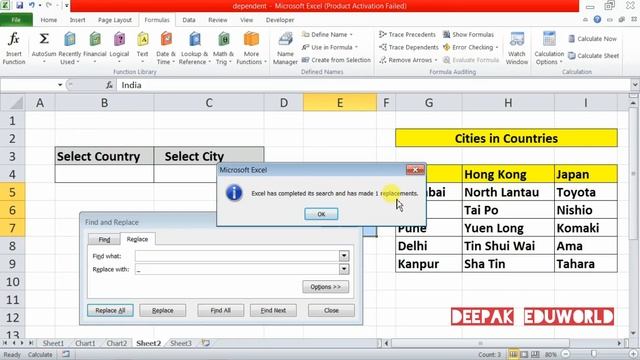
Task: Click zoom in plus button
Action: click(633, 354)
